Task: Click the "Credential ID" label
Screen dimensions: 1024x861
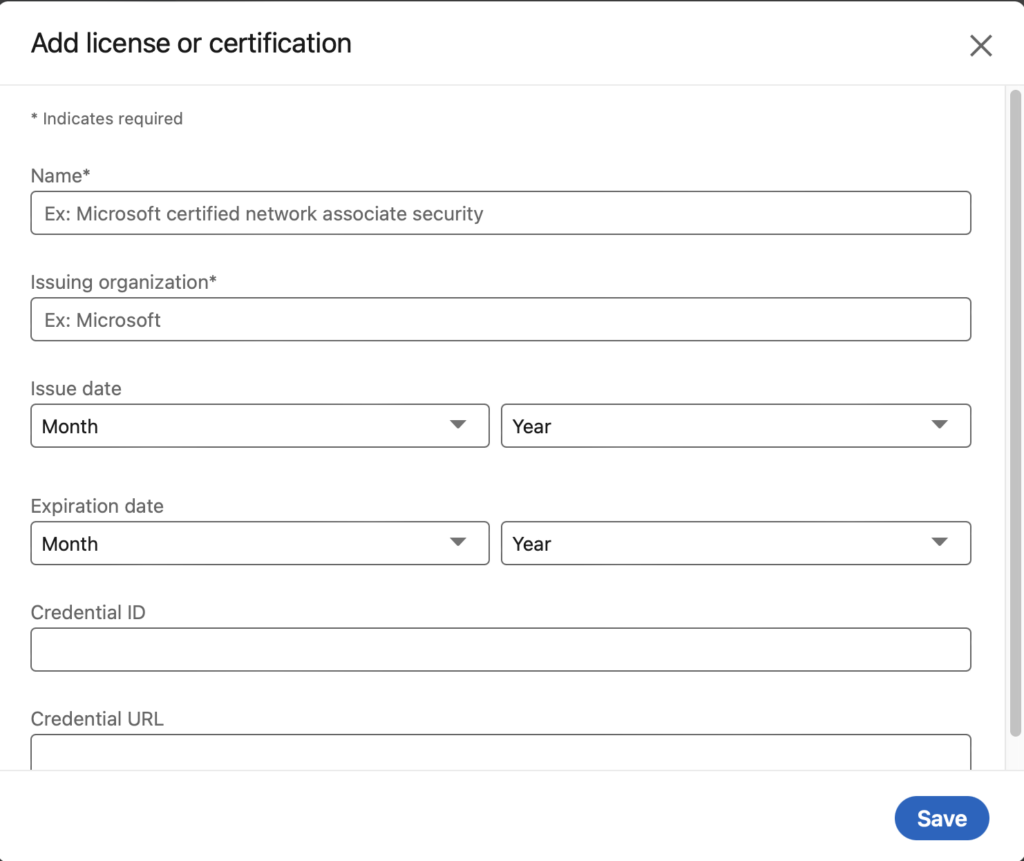Action: (88, 612)
